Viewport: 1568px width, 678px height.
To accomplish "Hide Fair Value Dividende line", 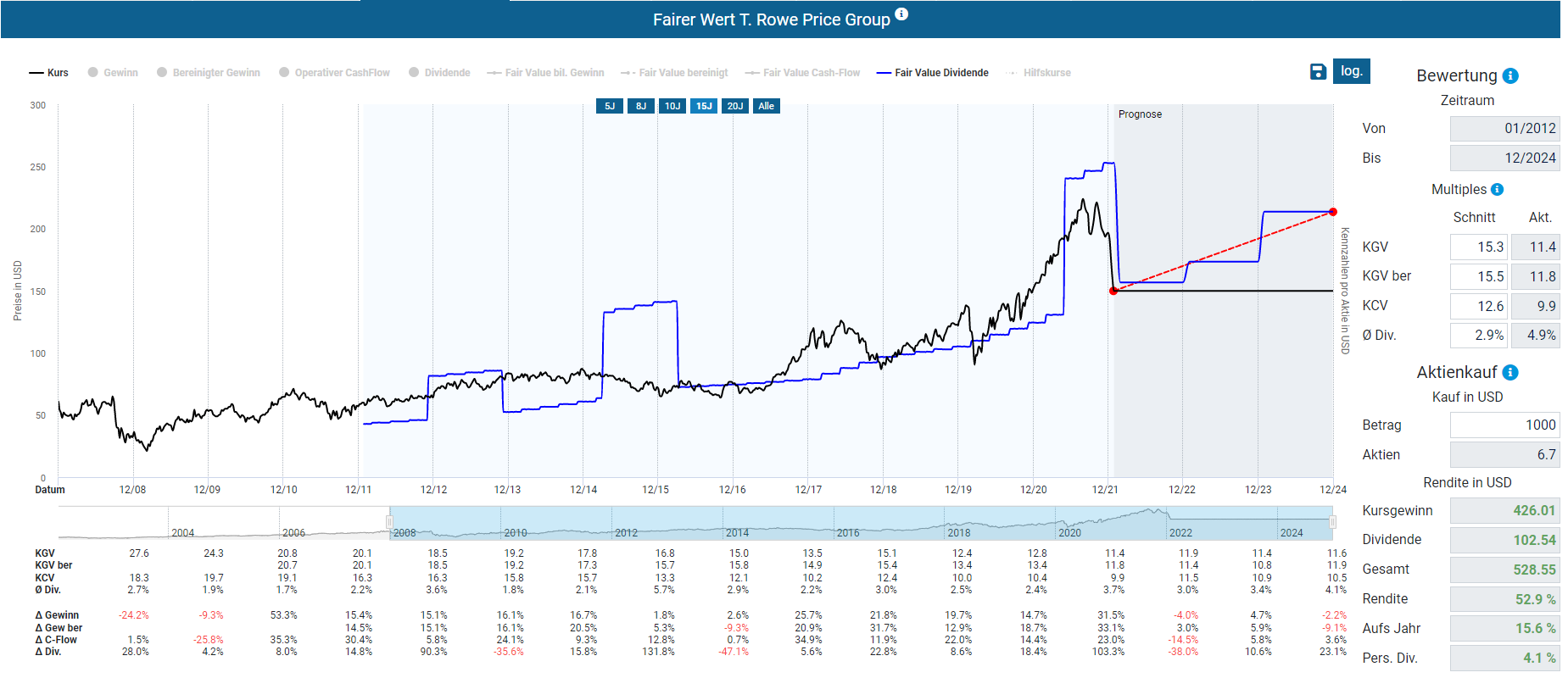I will tap(933, 73).
